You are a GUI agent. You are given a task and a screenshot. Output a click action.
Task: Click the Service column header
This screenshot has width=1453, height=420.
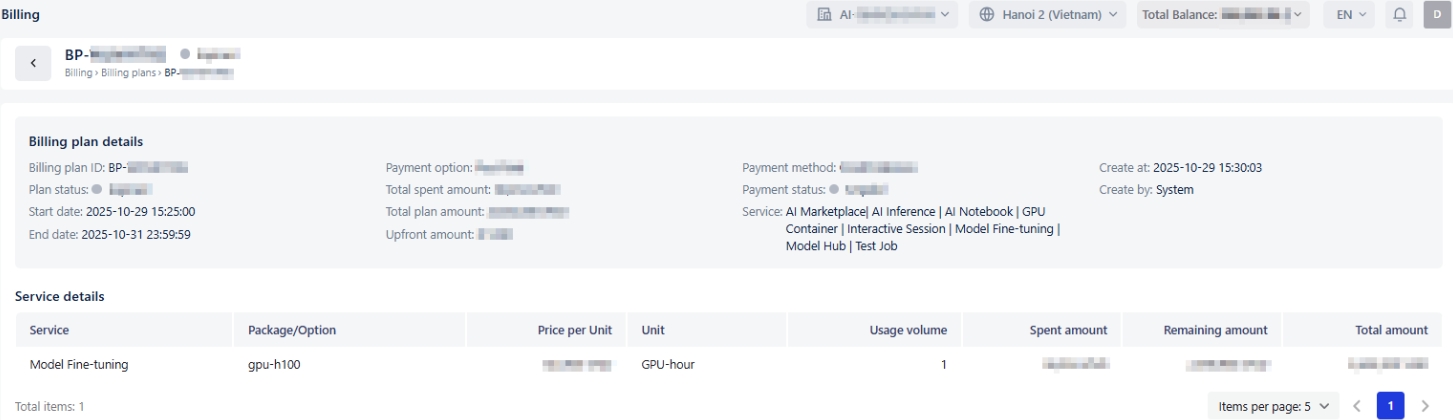click(50, 330)
